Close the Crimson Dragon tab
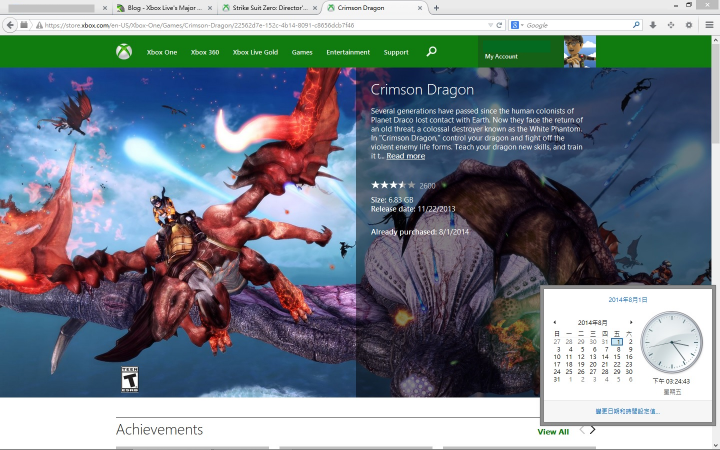The image size is (720, 450). coord(420,8)
